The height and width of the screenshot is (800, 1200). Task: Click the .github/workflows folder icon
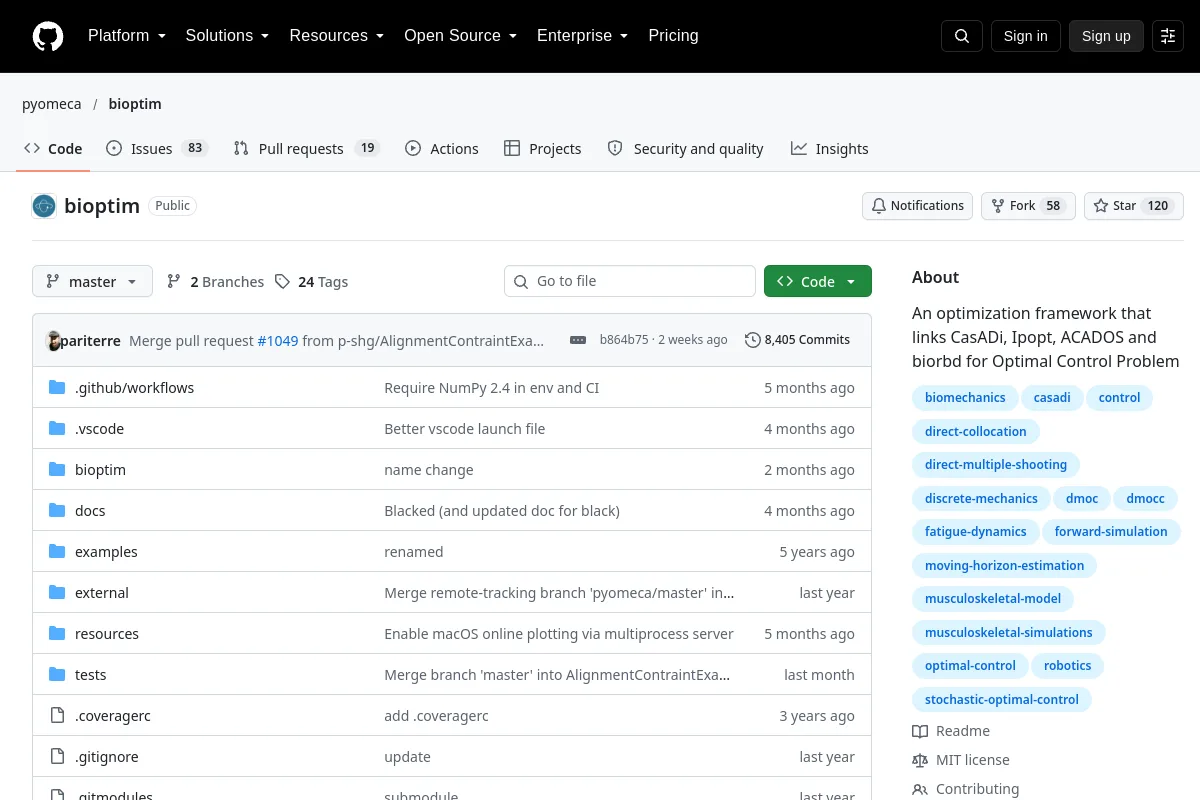click(57, 387)
